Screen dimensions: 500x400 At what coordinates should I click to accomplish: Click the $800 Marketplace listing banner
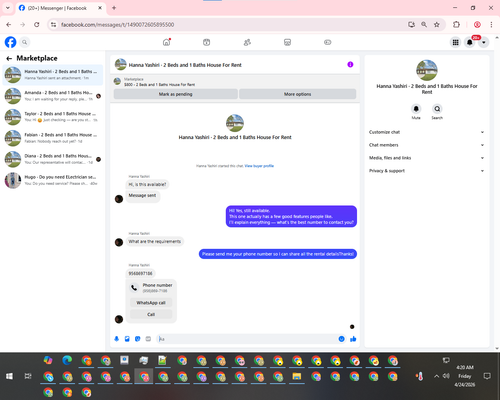tap(235, 82)
